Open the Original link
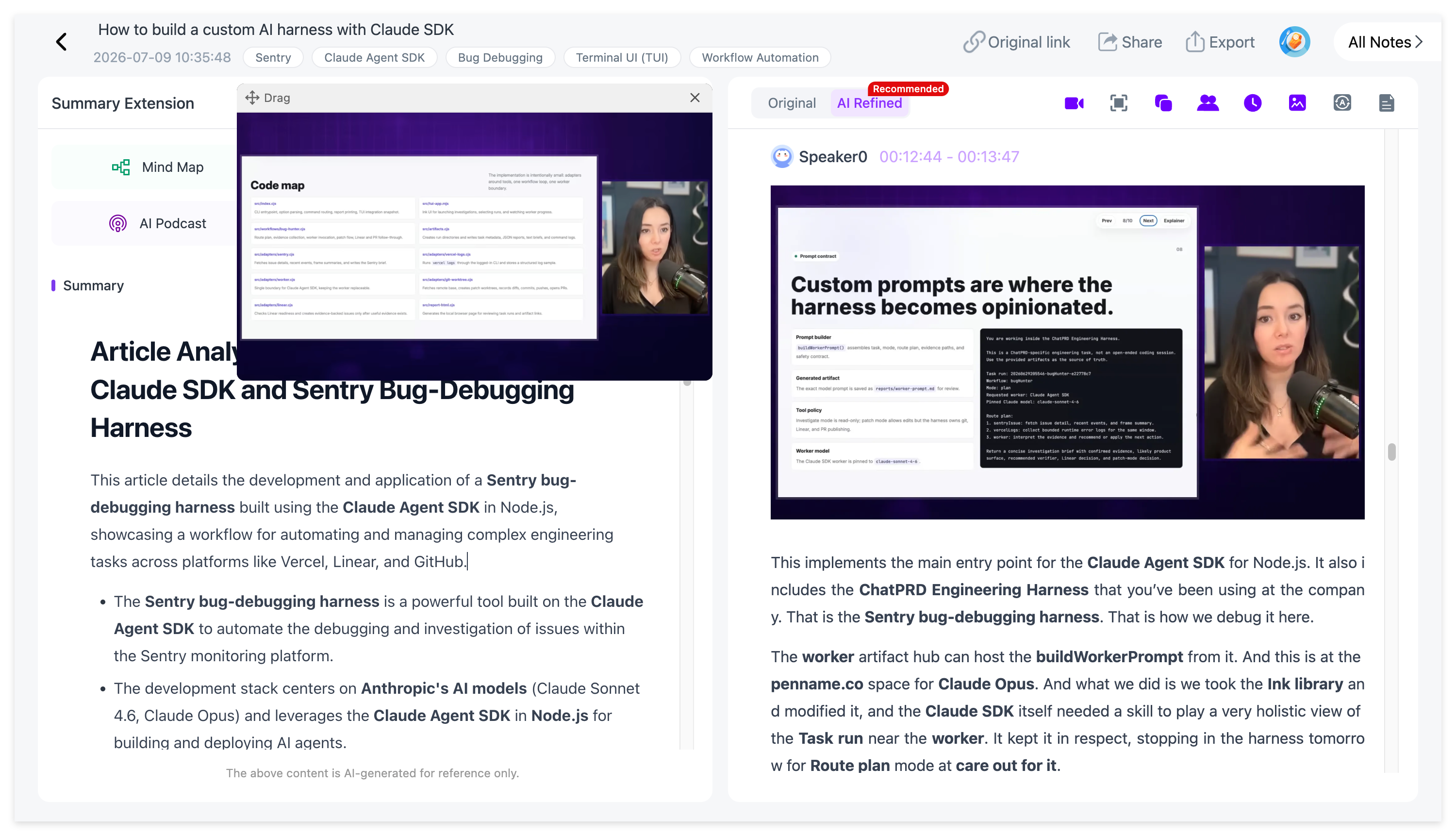The height and width of the screenshot is (836, 1456). point(1016,42)
